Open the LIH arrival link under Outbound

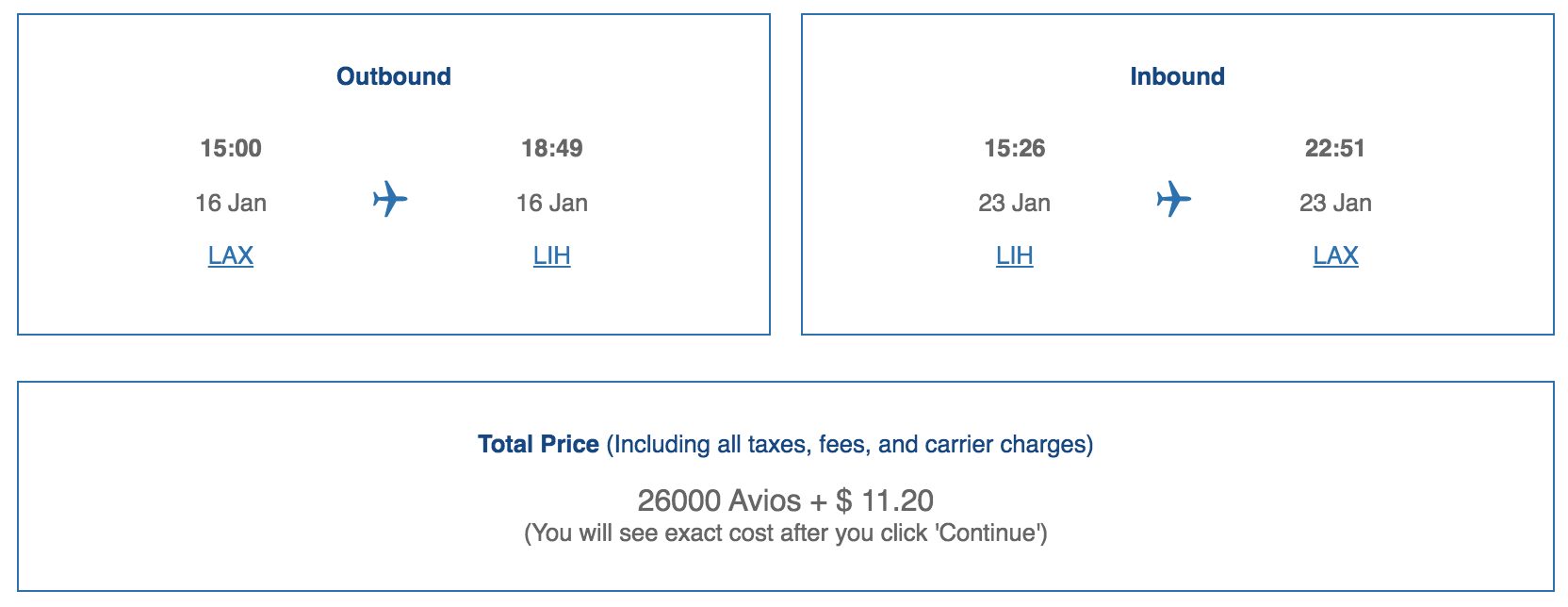551,255
